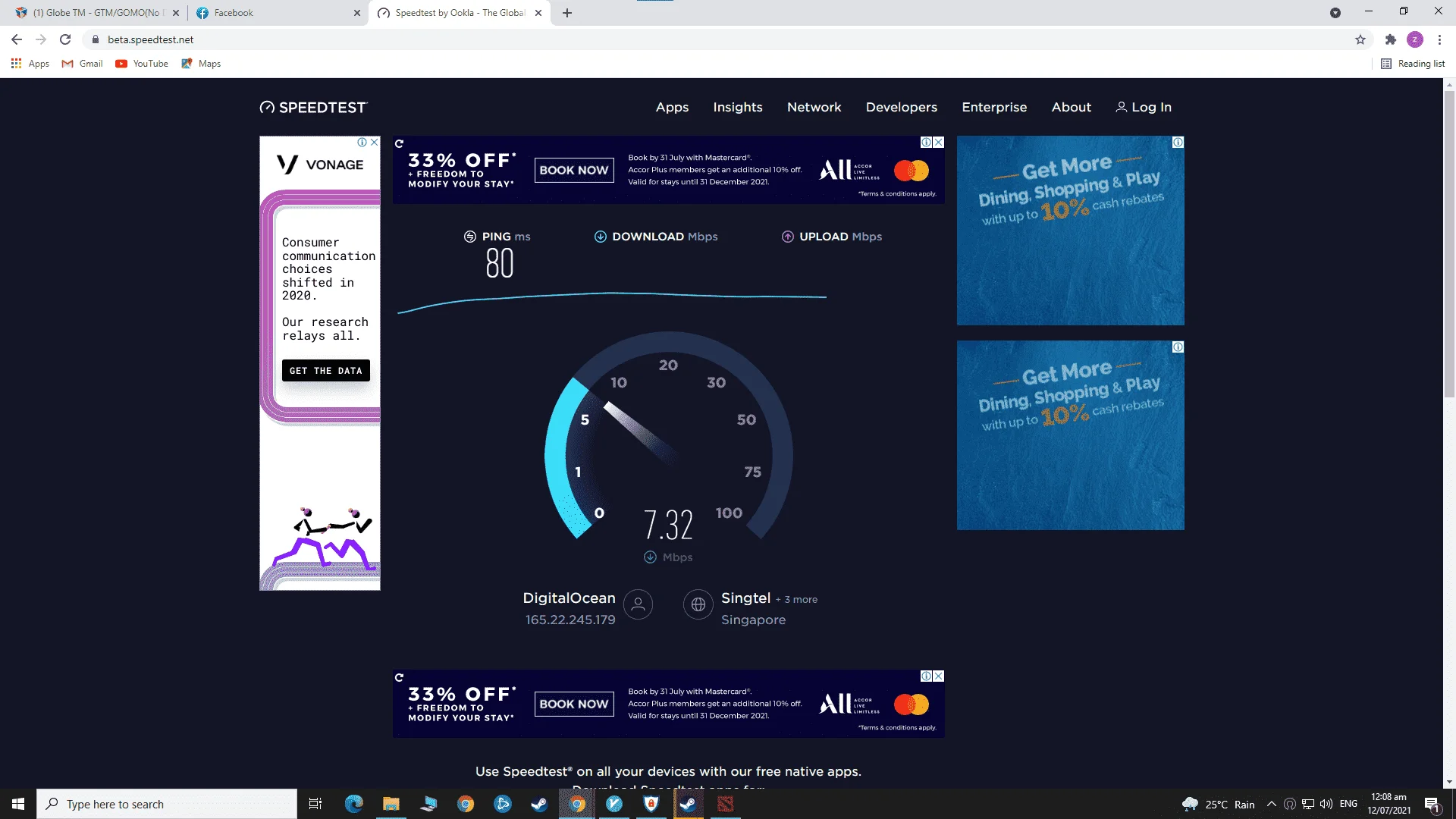Close the bottom Accor banner ad
1456x819 pixels.
939,676
